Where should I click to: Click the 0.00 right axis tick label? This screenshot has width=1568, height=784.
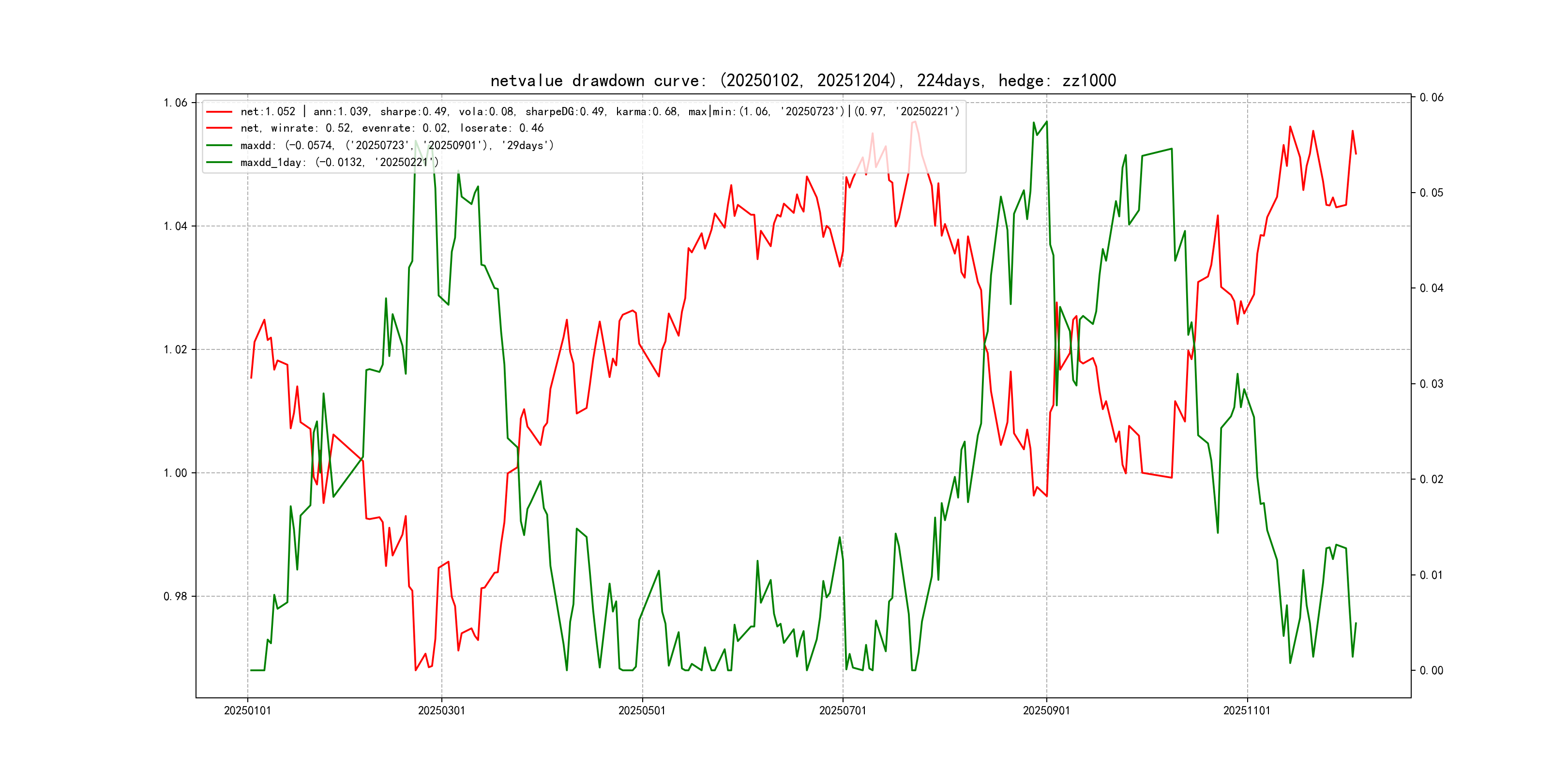[1431, 671]
